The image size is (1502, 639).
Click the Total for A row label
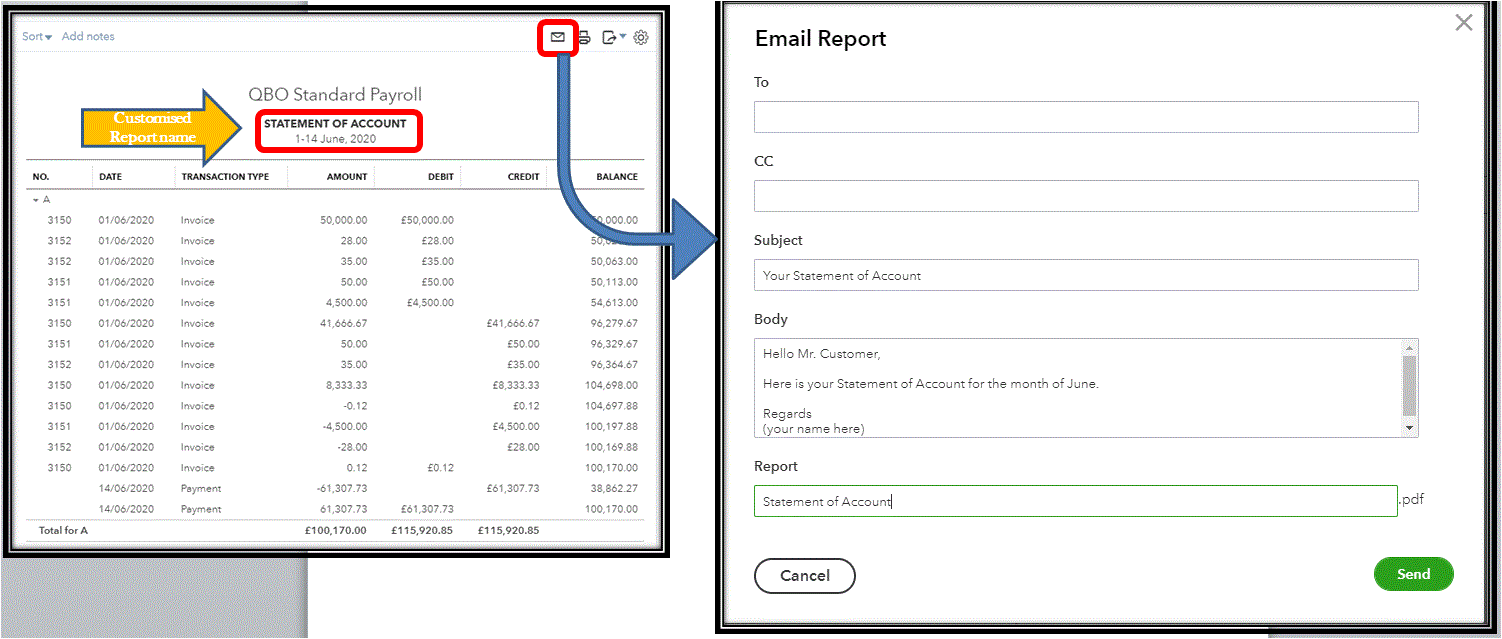coord(63,531)
